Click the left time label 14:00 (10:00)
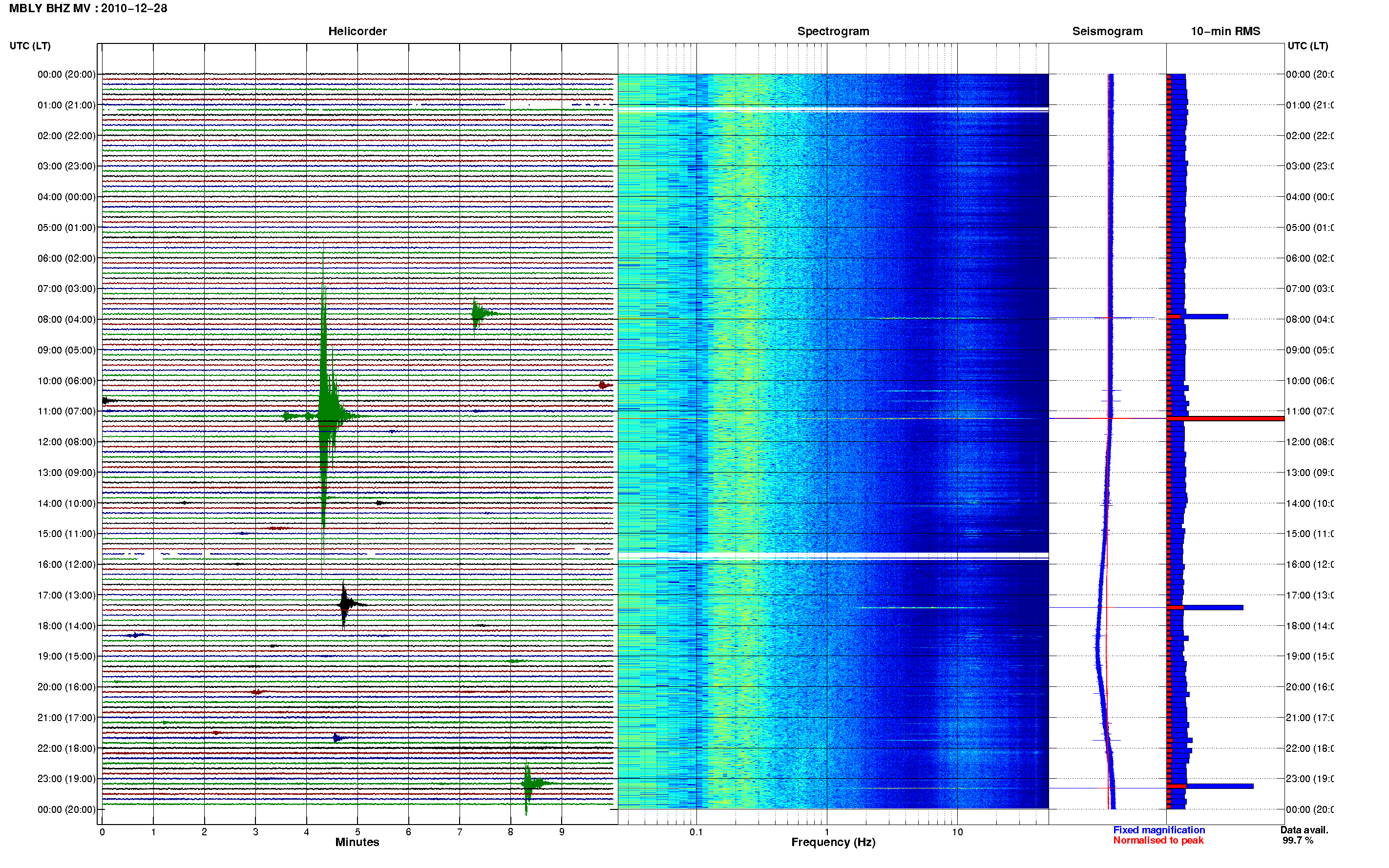Screen dimensions: 1389x868 (66, 503)
